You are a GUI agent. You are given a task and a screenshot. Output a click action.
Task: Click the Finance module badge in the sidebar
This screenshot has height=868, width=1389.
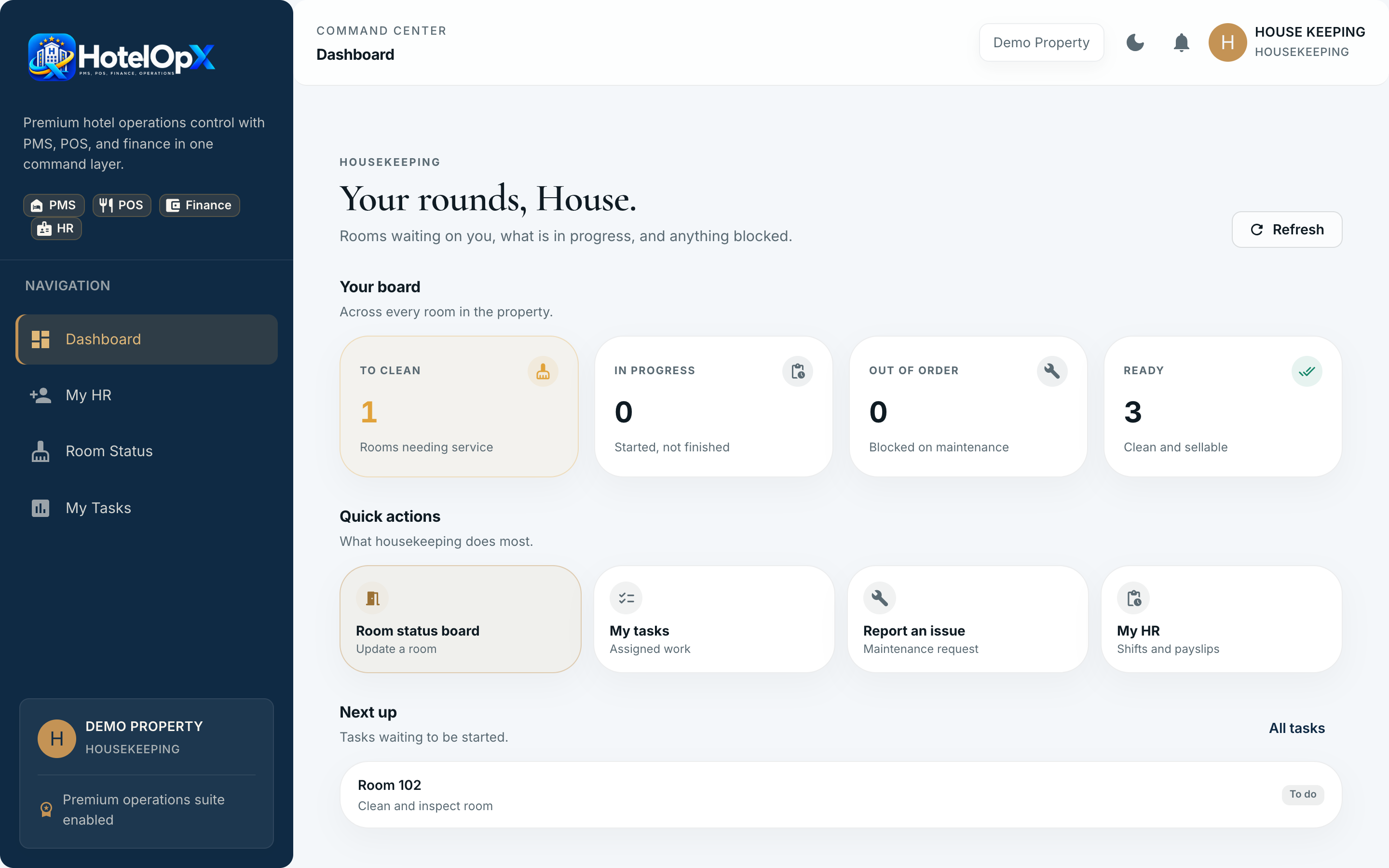199,205
